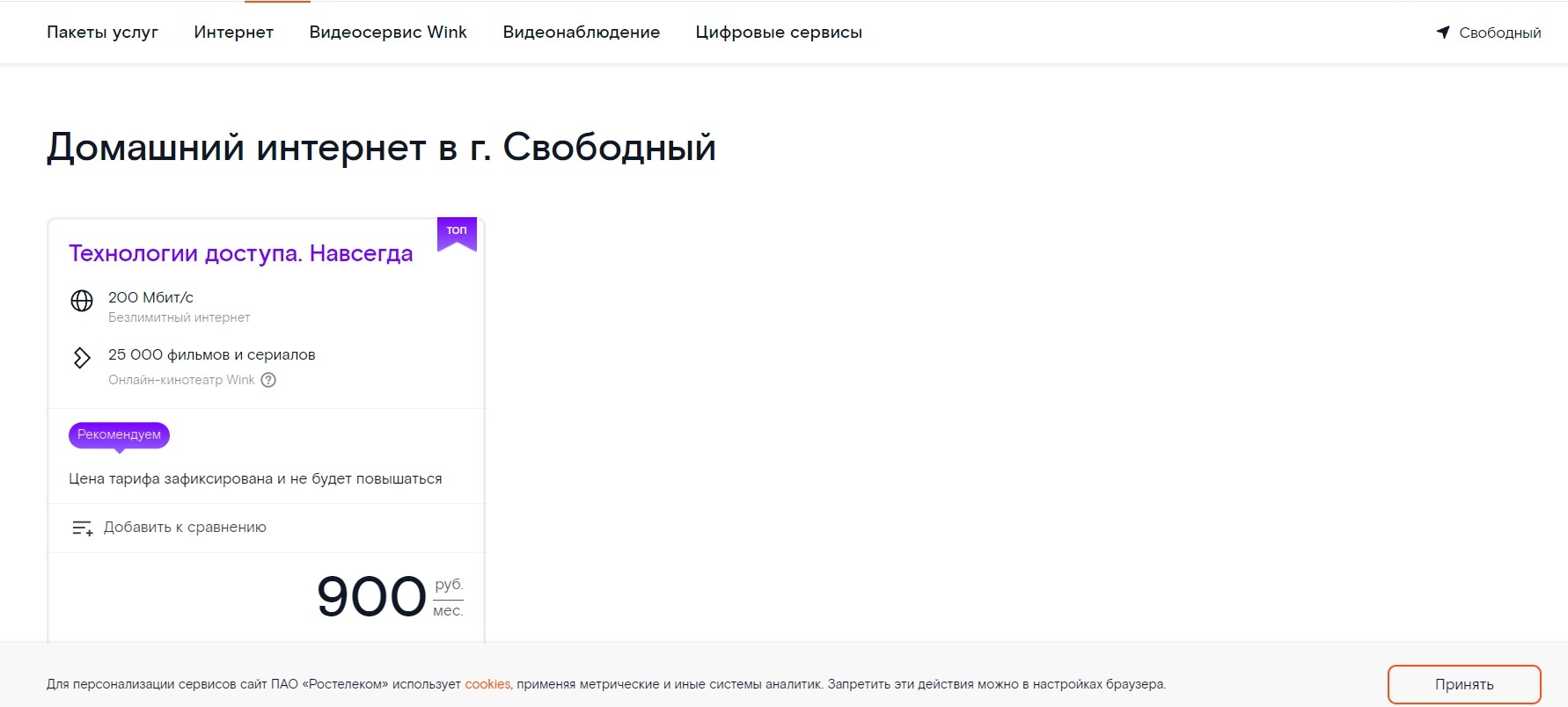Click the add-to-comparison list icon

coord(82,528)
